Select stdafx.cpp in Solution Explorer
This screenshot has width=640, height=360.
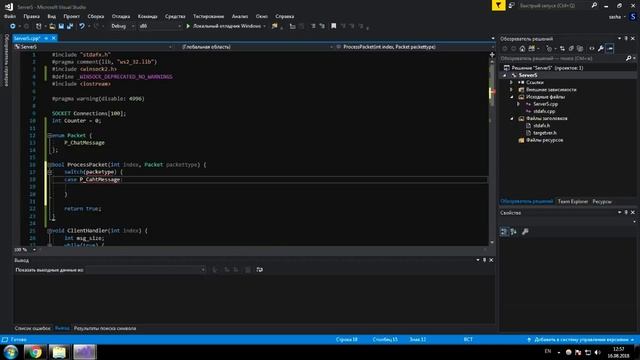pyautogui.click(x=544, y=111)
